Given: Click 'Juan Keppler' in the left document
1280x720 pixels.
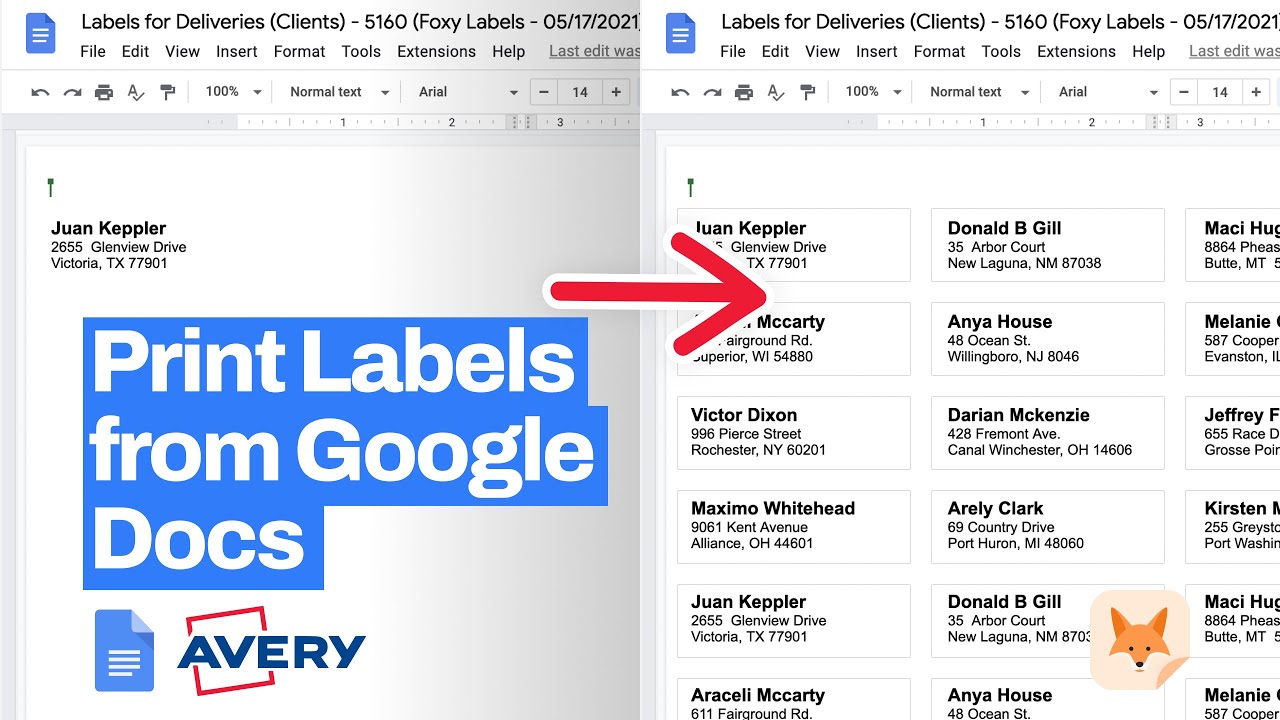Looking at the screenshot, I should (x=109, y=228).
